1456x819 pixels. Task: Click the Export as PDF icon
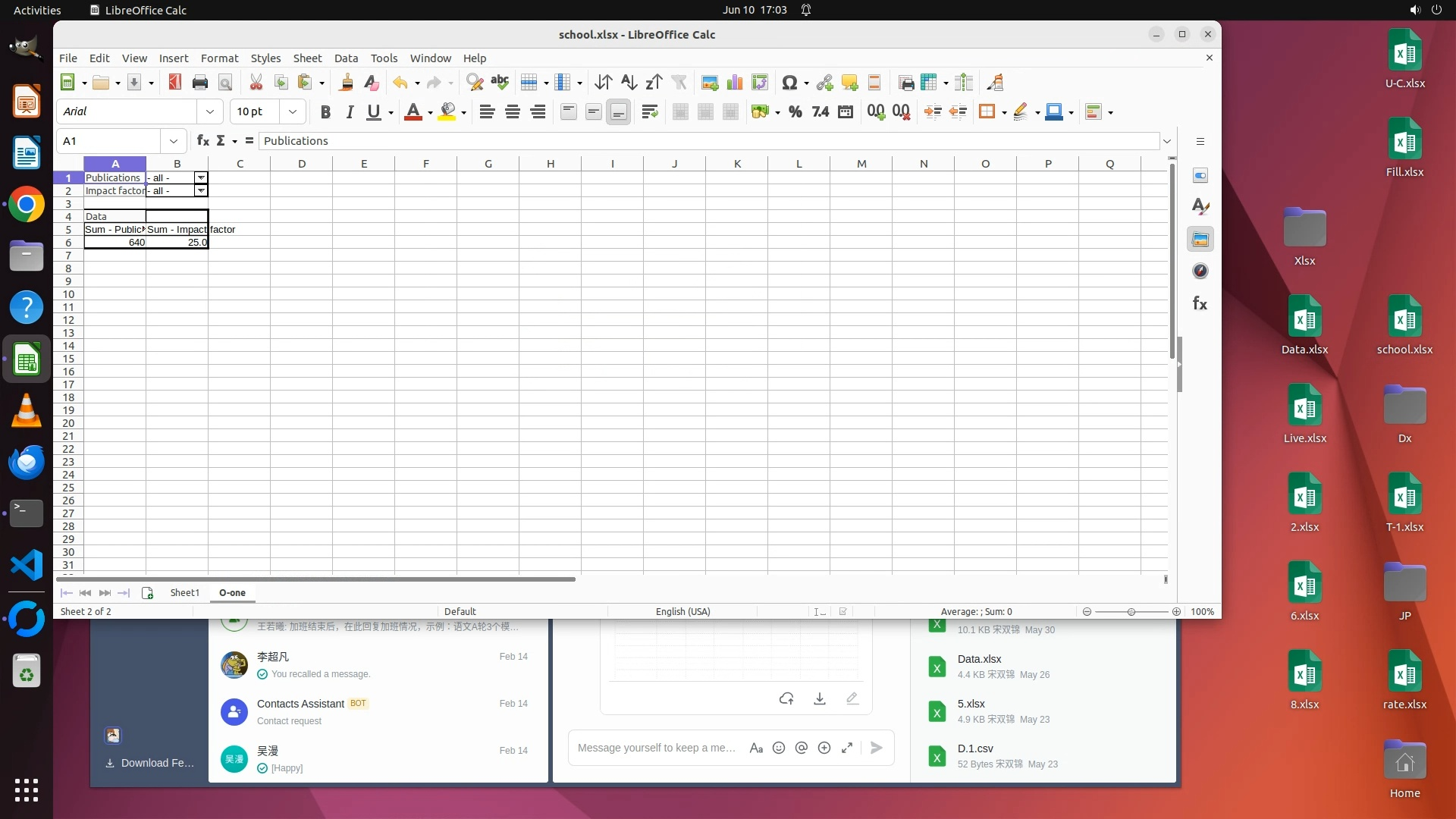[x=175, y=83]
